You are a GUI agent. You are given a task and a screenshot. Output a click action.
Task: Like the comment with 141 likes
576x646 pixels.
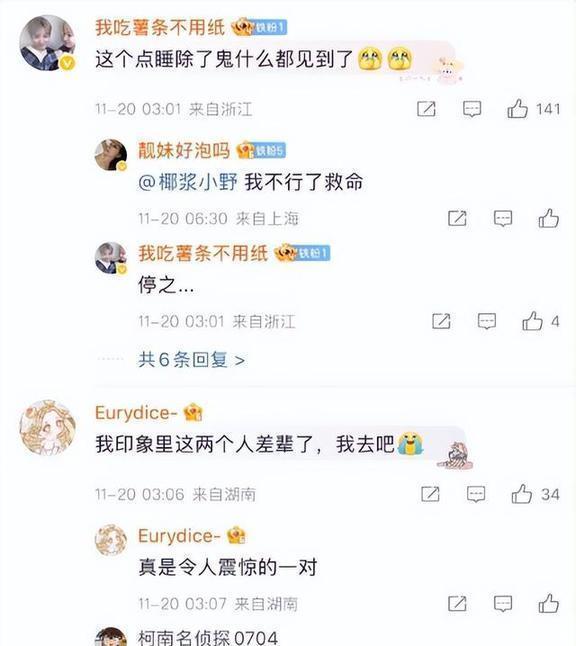(517, 109)
